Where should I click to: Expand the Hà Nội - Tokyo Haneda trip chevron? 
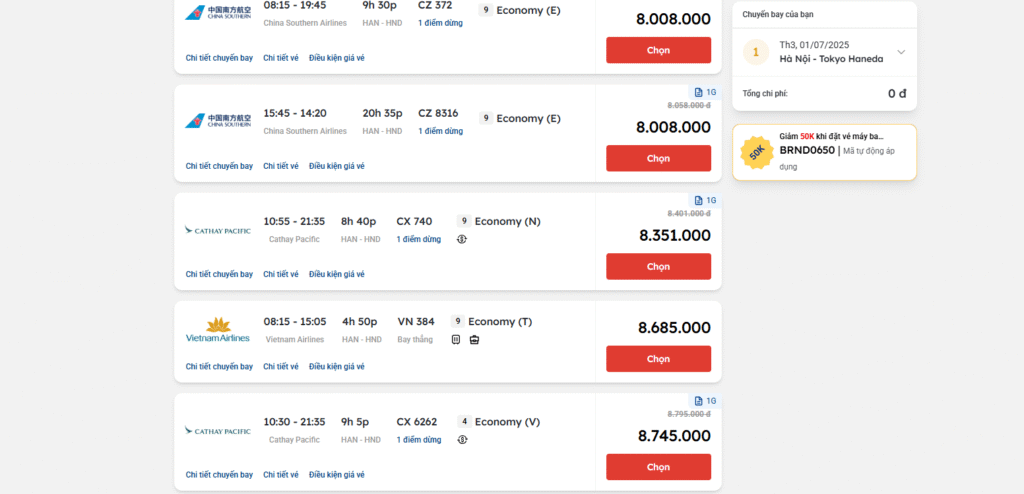901,52
